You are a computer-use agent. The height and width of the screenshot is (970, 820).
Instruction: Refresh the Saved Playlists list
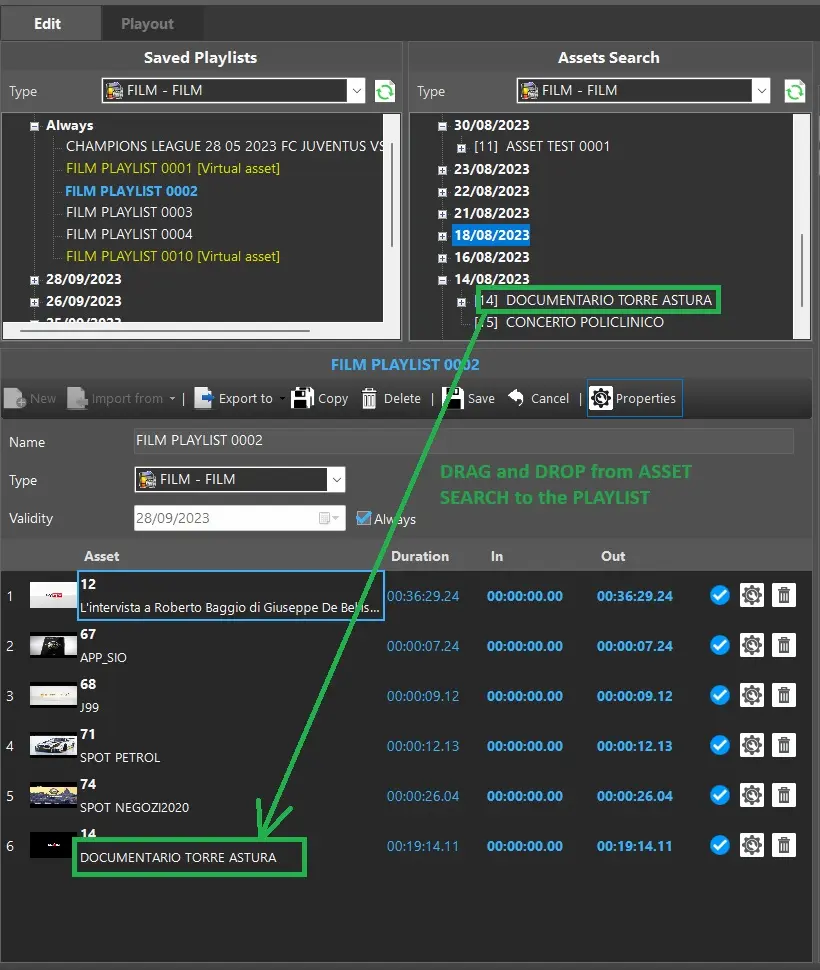click(x=385, y=92)
